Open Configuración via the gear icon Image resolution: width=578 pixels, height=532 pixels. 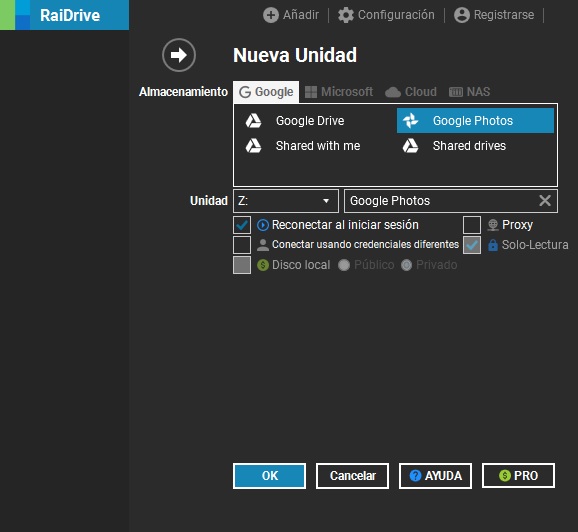(346, 15)
